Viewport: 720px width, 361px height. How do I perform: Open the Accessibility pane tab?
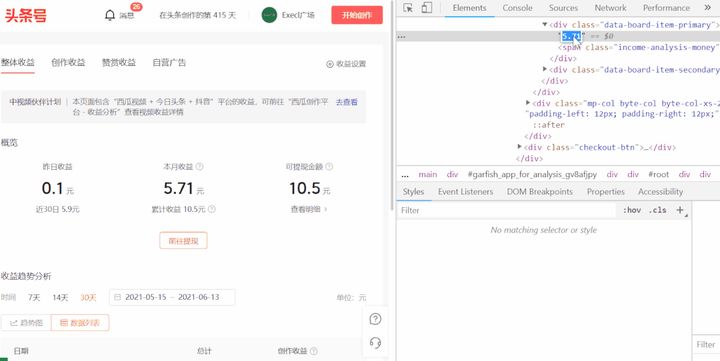click(660, 192)
